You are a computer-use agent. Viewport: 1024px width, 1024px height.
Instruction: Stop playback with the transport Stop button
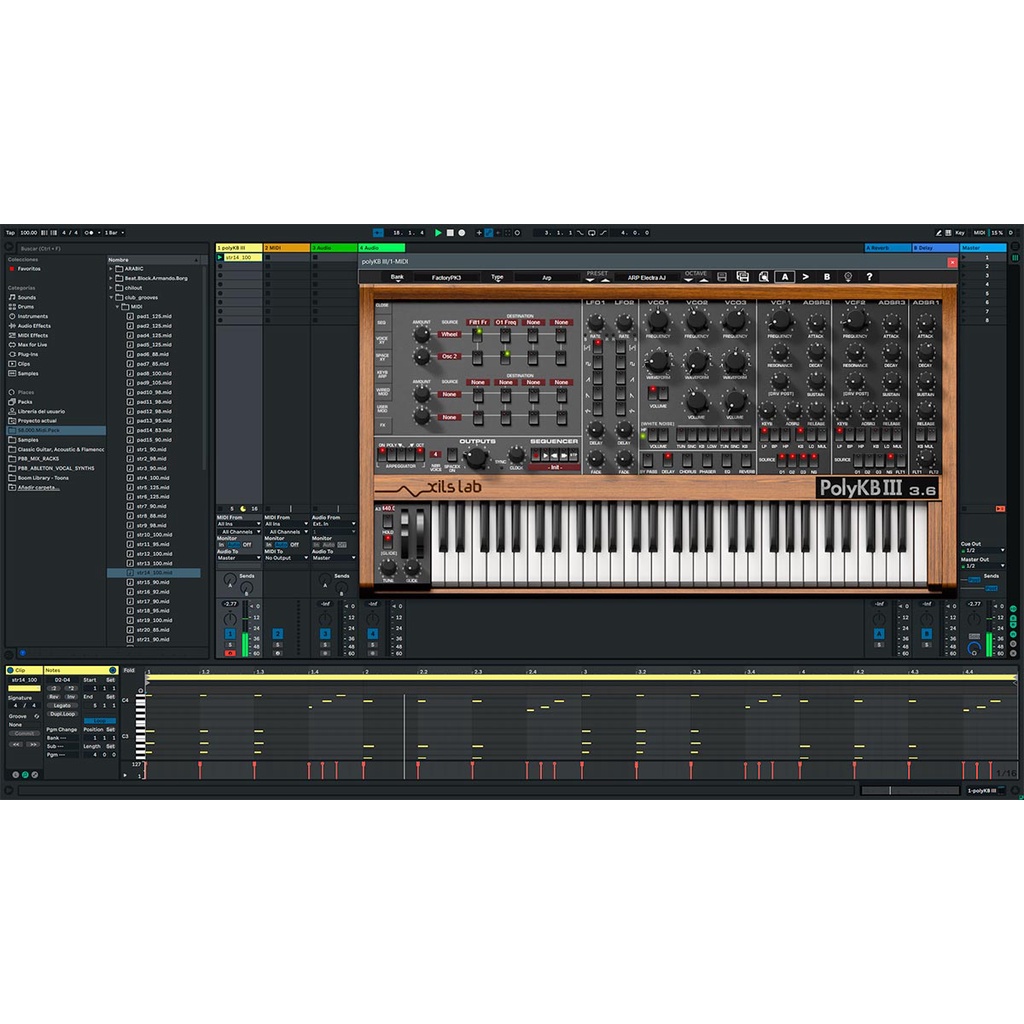(x=450, y=232)
